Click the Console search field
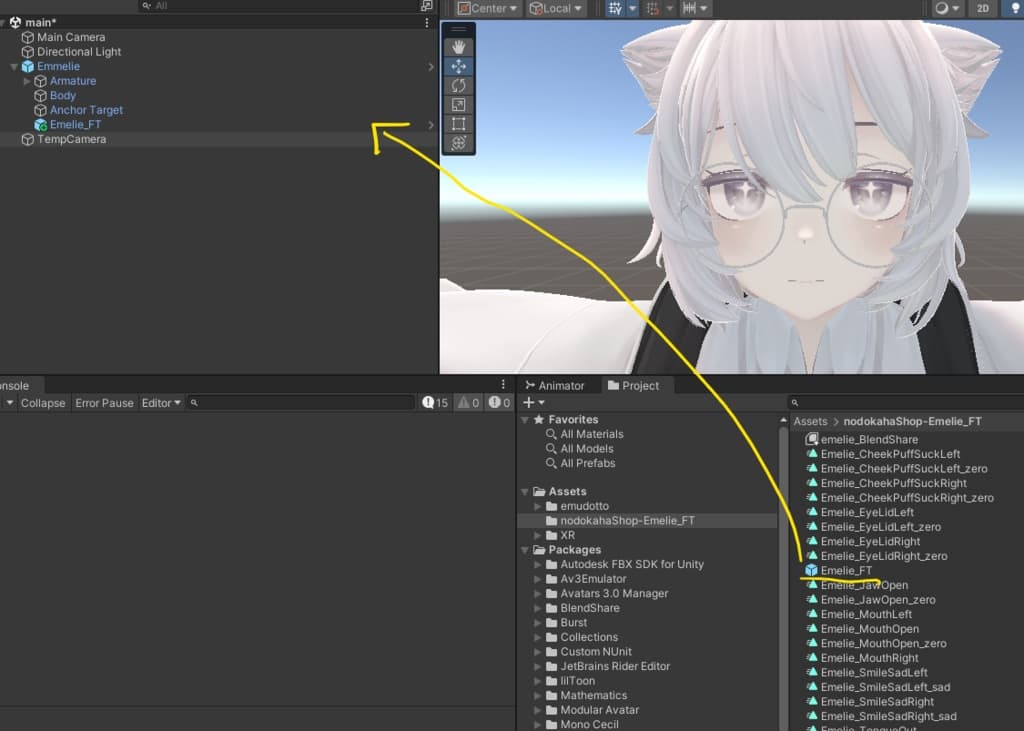 tap(300, 403)
